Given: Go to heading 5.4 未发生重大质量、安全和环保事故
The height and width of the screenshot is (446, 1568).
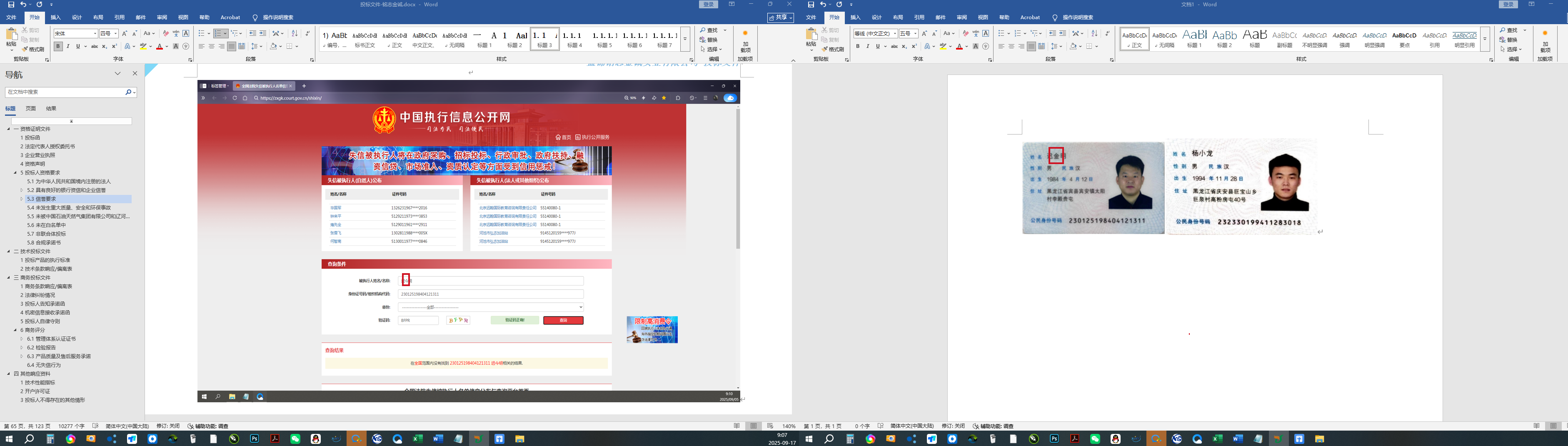Looking at the screenshot, I should tap(69, 207).
